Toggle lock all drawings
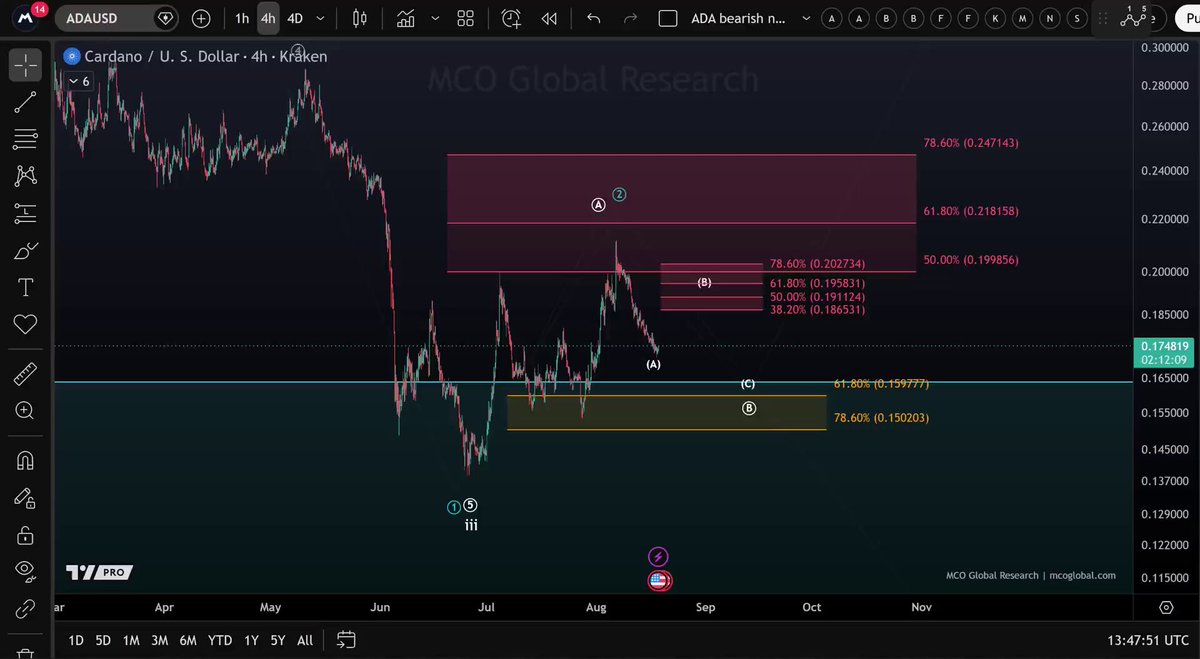The width and height of the screenshot is (1200, 659). coord(25,535)
